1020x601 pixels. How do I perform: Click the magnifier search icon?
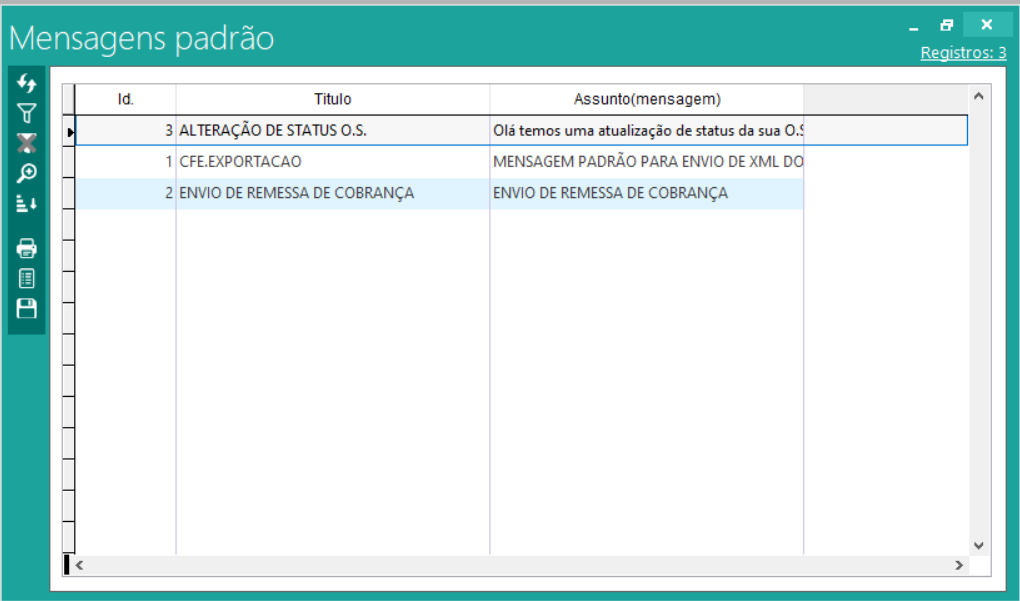pos(27,173)
